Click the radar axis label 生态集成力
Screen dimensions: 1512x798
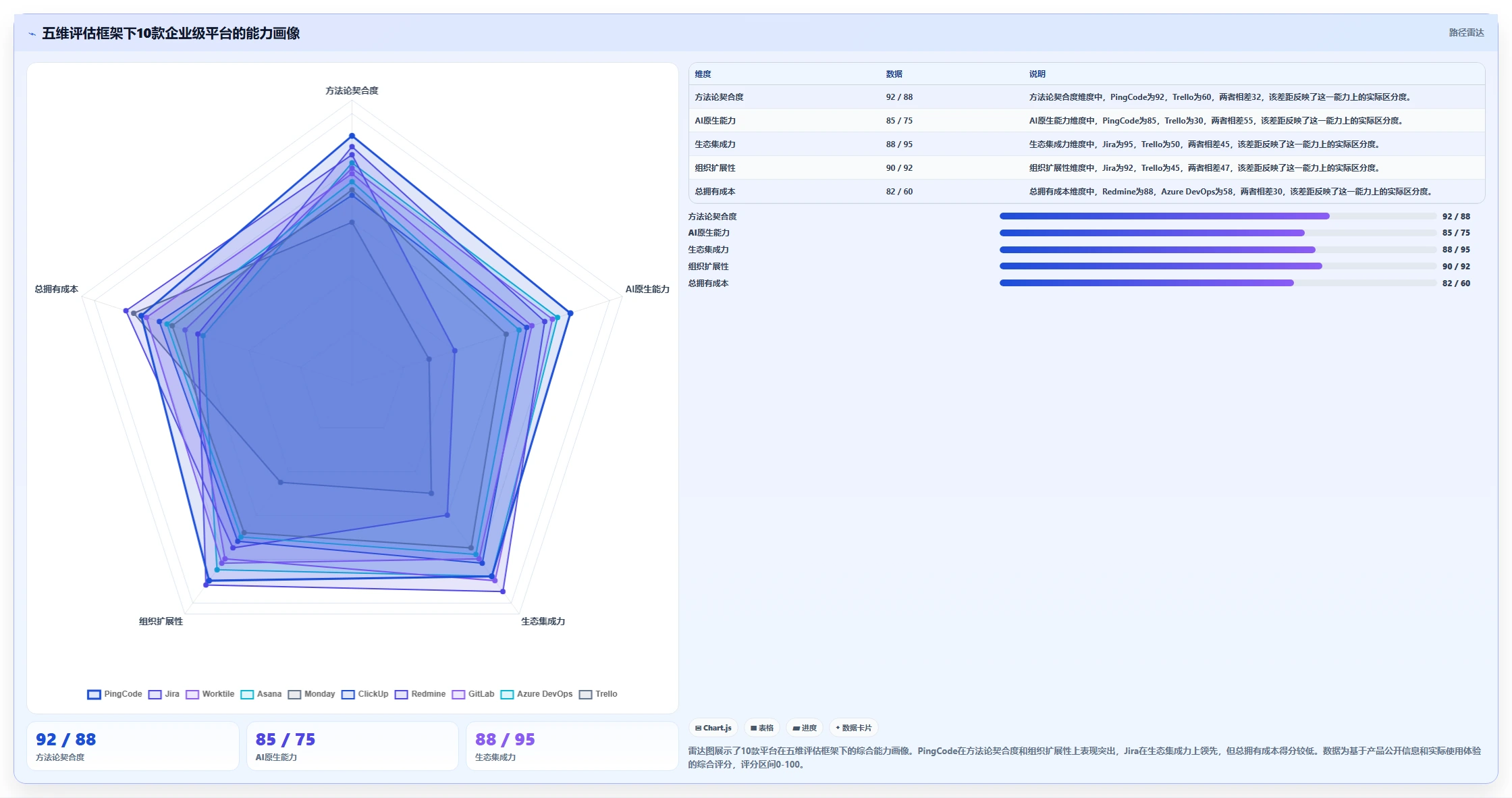pos(543,621)
